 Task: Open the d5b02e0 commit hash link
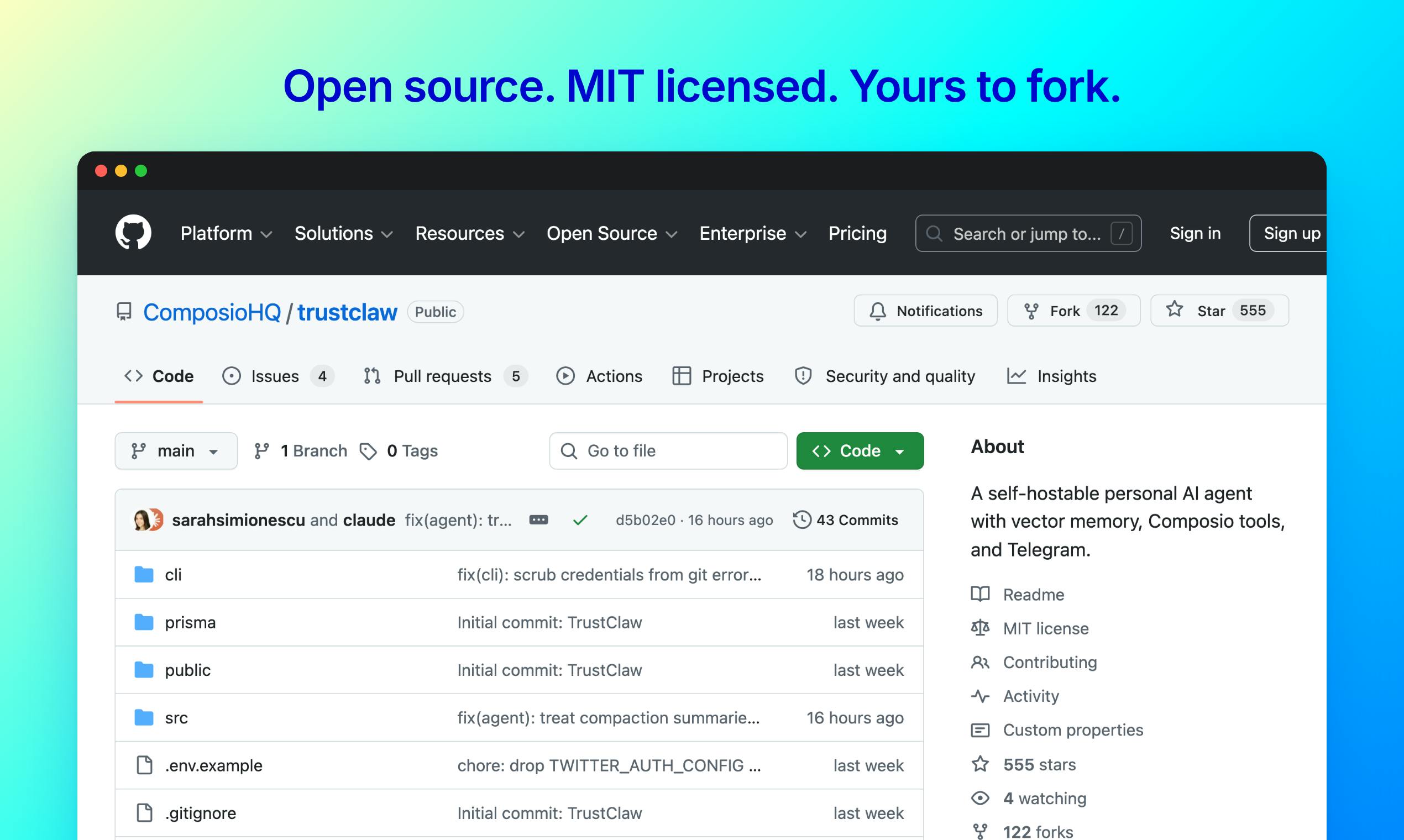click(646, 519)
